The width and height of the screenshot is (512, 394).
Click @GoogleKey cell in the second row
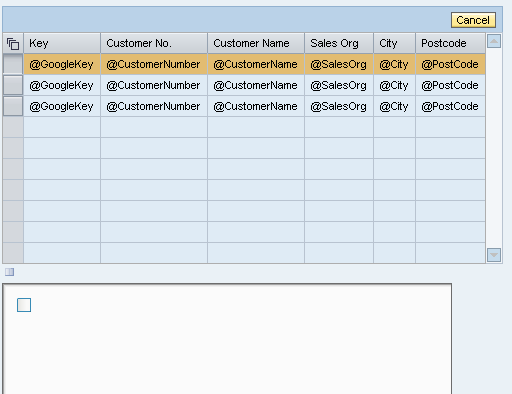62,85
